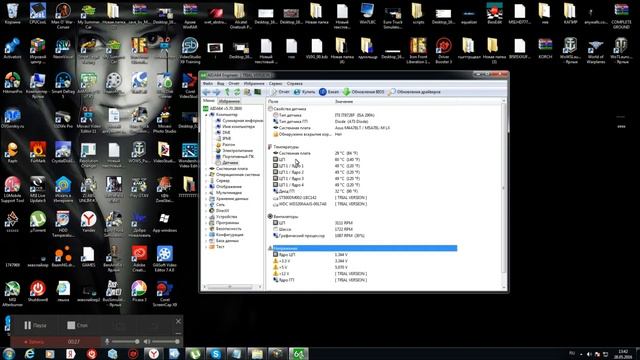
Task: Click the Бэкап toolbar button
Action: click(x=329, y=92)
